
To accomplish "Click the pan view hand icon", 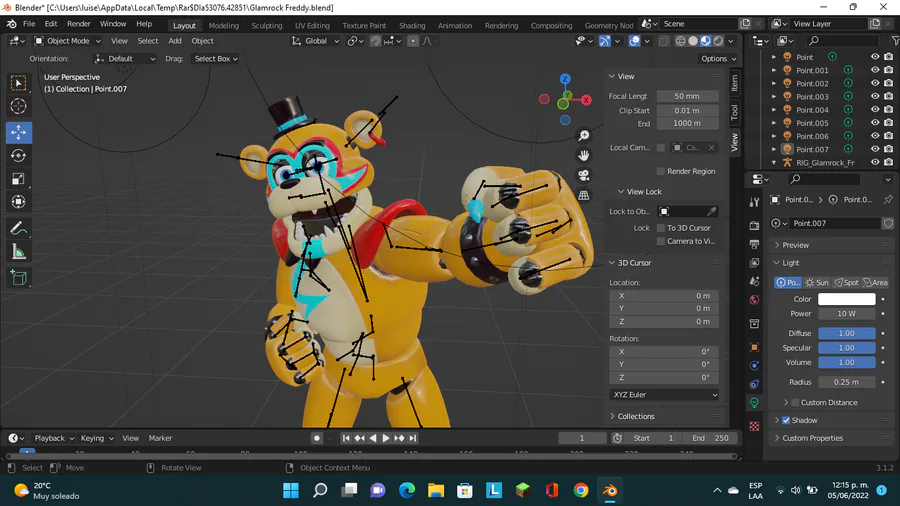I will click(584, 155).
